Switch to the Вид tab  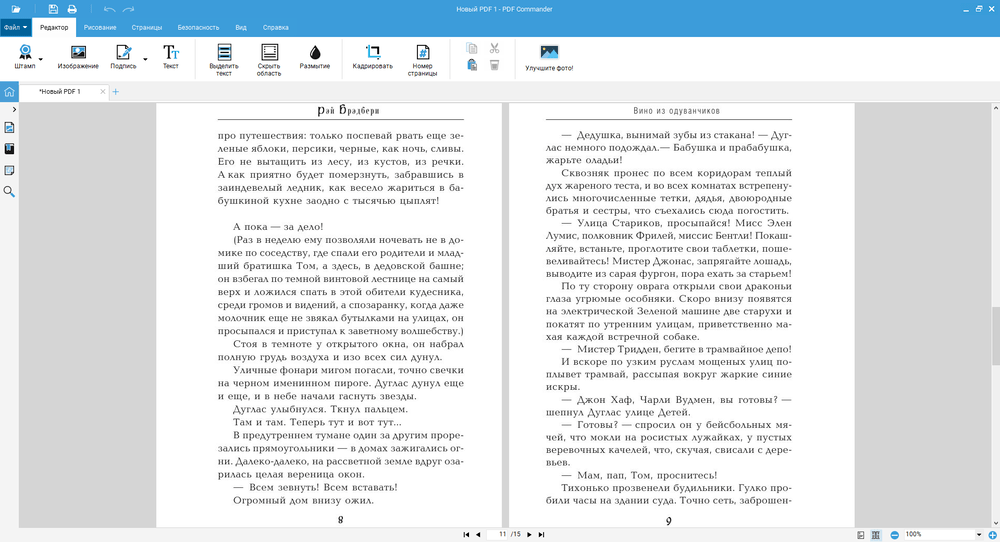(241, 27)
